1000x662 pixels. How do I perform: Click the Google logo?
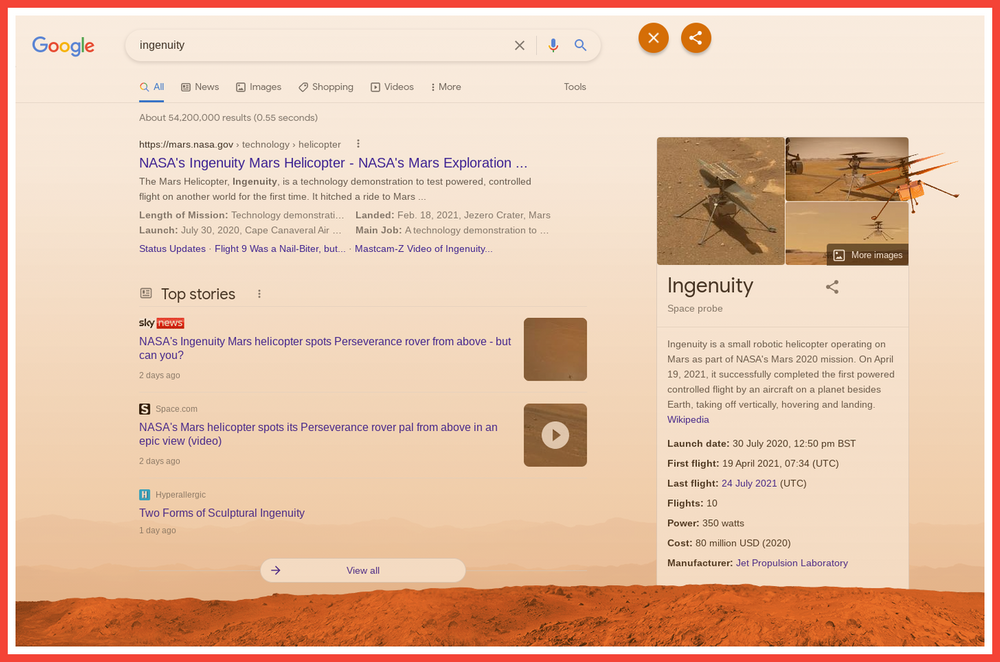tap(63, 45)
